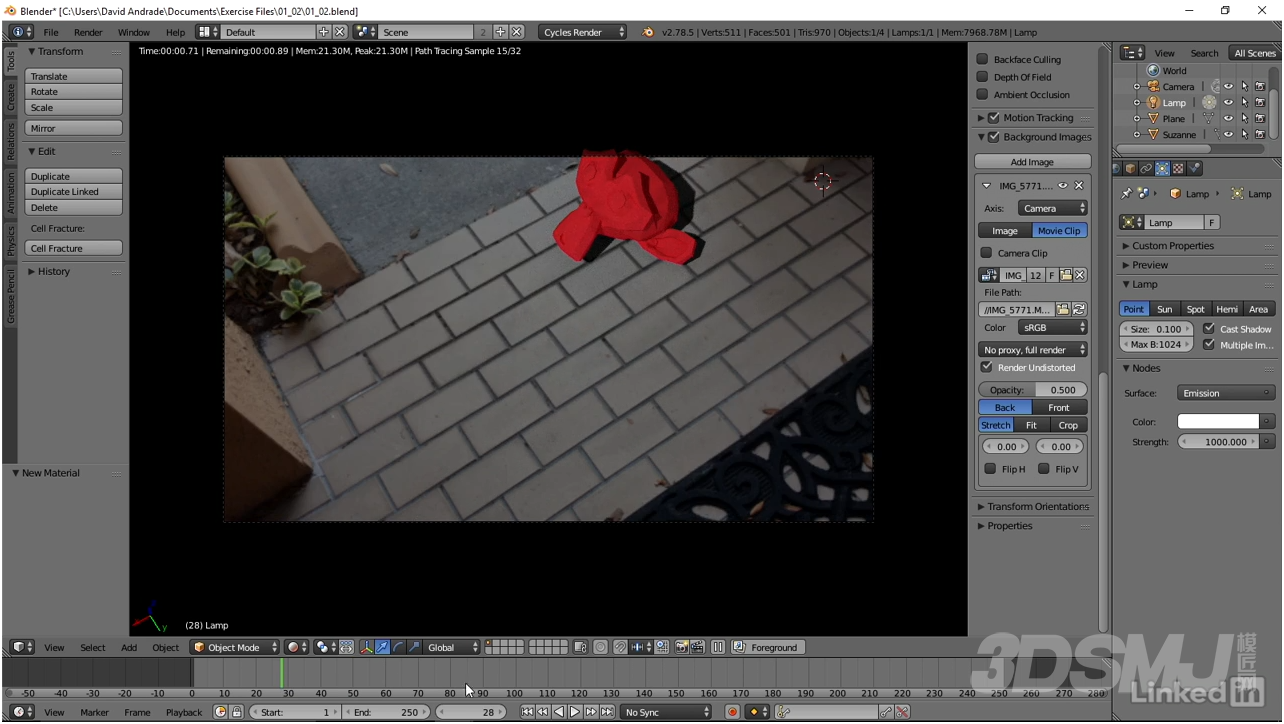Hide the Lamp object via eye icon
Viewport: 1284px width, 724px height.
(1228, 103)
